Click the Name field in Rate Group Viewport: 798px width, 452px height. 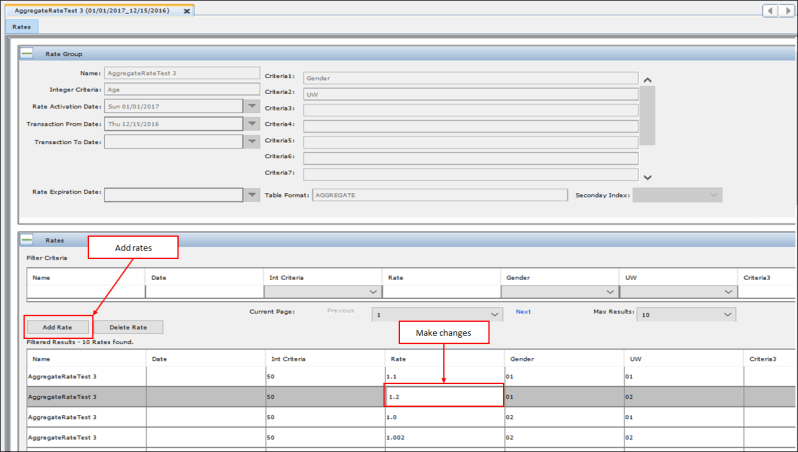coord(182,73)
